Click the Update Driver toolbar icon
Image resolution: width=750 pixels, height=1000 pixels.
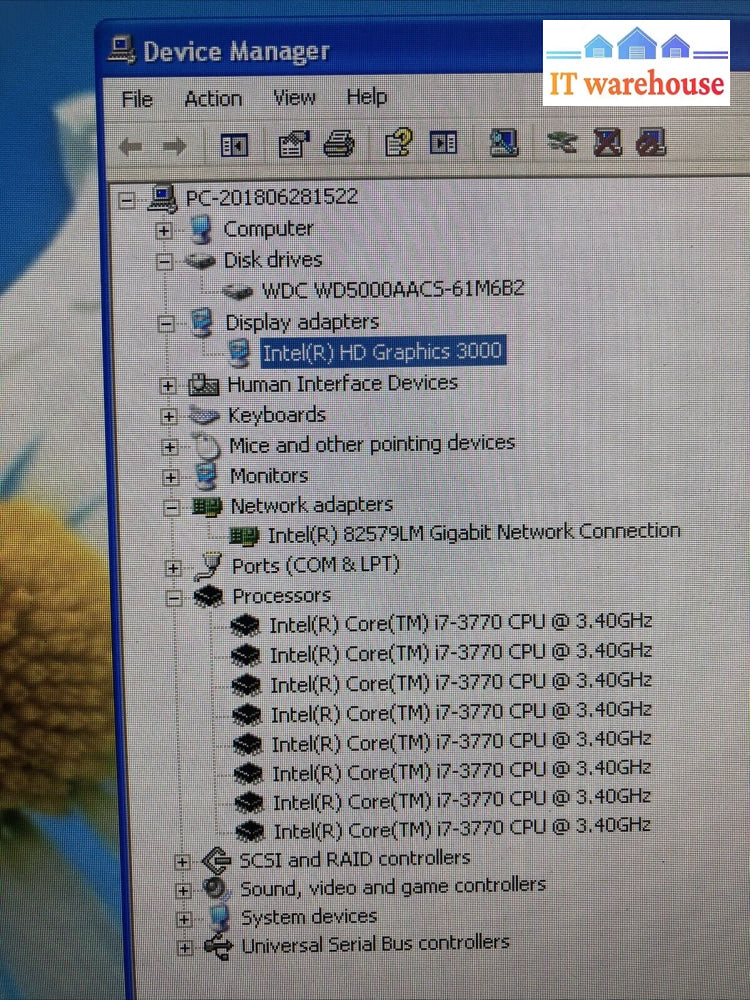(562, 144)
